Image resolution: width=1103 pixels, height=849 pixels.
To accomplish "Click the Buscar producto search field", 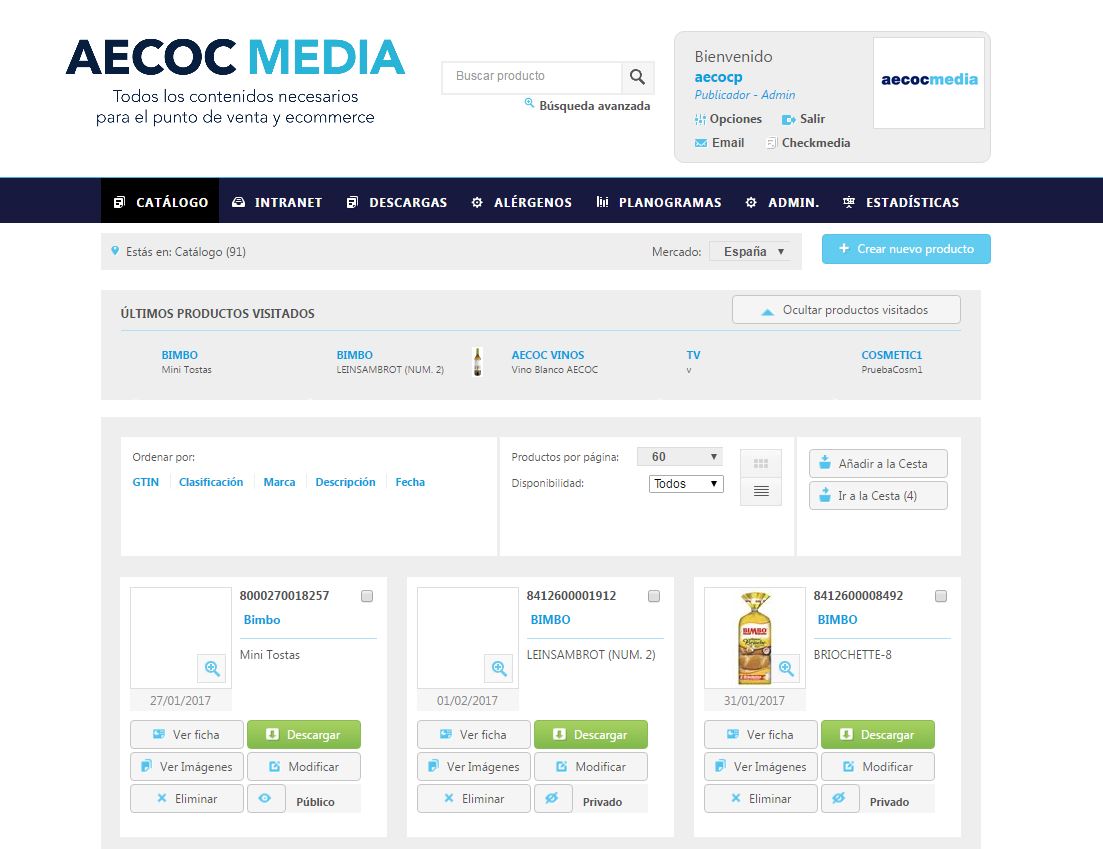I will (532, 77).
